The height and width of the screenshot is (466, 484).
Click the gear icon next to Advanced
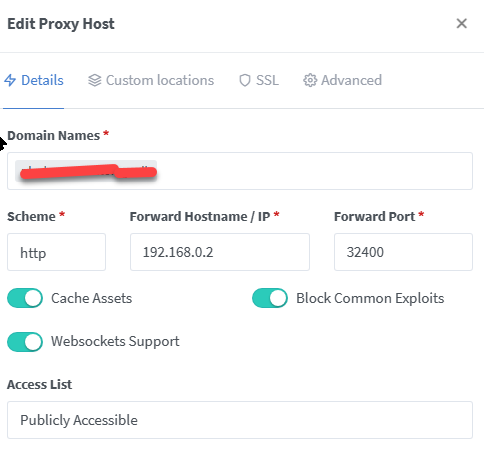310,80
